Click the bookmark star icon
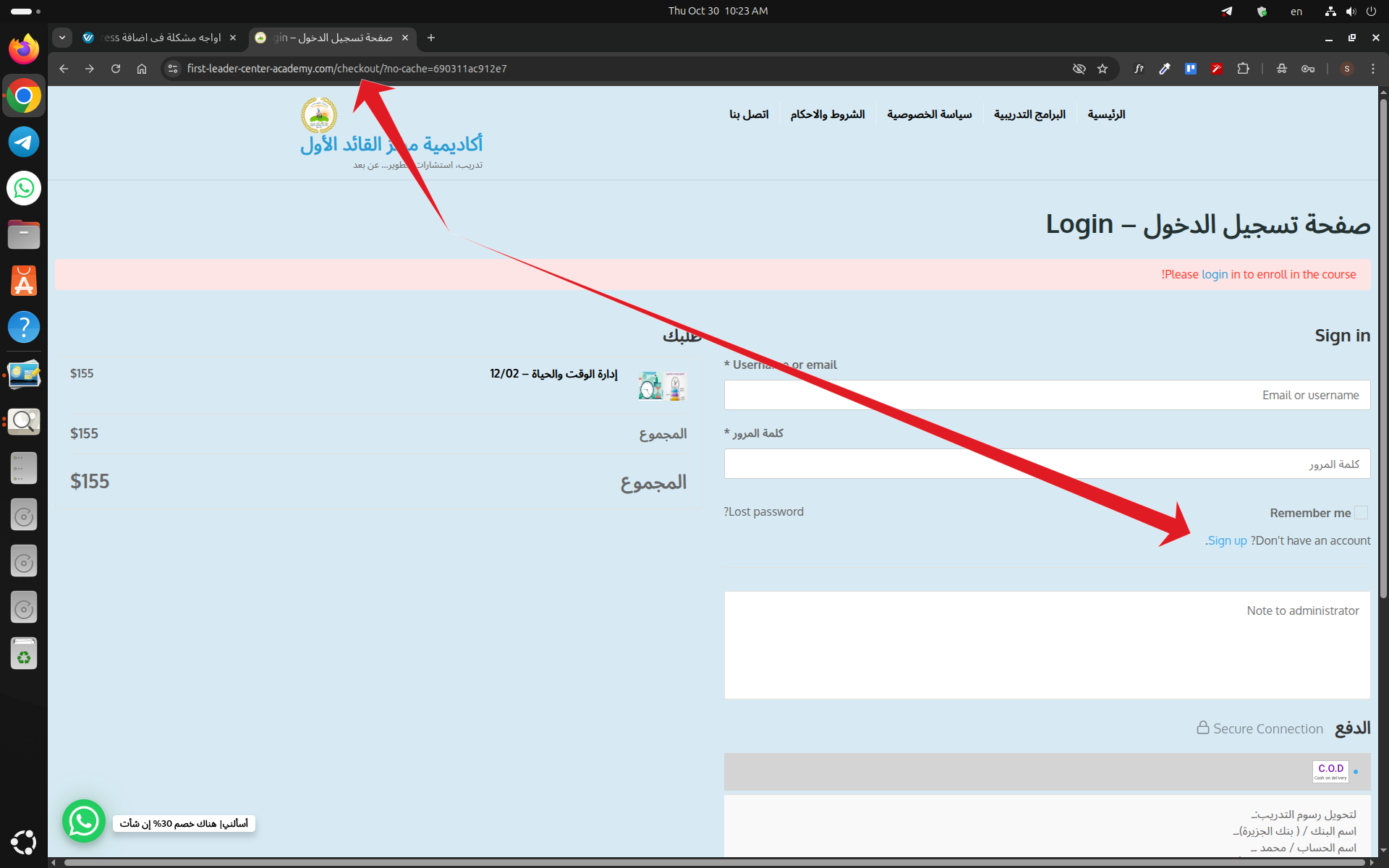This screenshot has height=868, width=1389. [1103, 69]
